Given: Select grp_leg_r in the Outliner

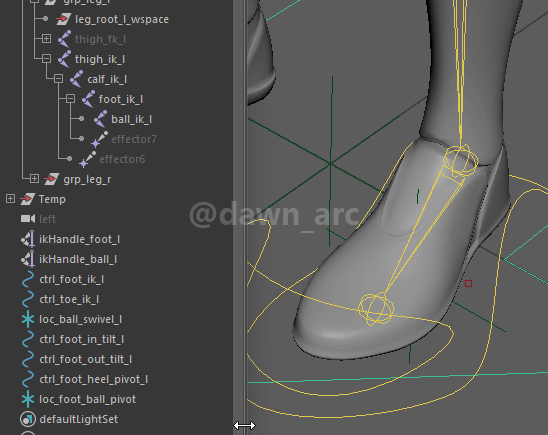Looking at the screenshot, I should 87,180.
